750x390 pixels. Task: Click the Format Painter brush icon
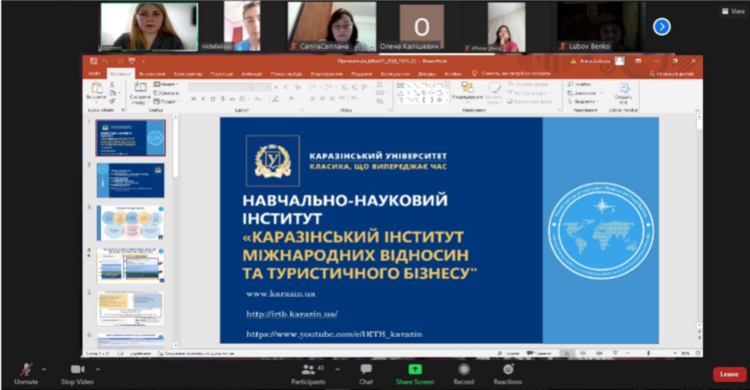[x=112, y=101]
